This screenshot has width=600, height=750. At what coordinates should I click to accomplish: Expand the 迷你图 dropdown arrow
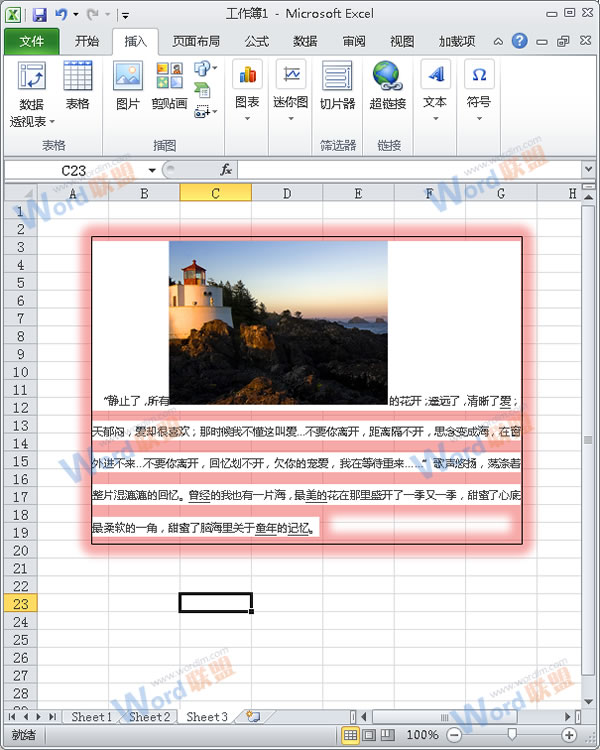[x=290, y=119]
